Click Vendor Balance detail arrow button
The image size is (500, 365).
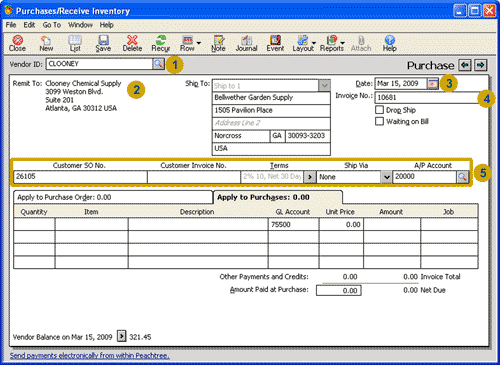click(122, 336)
